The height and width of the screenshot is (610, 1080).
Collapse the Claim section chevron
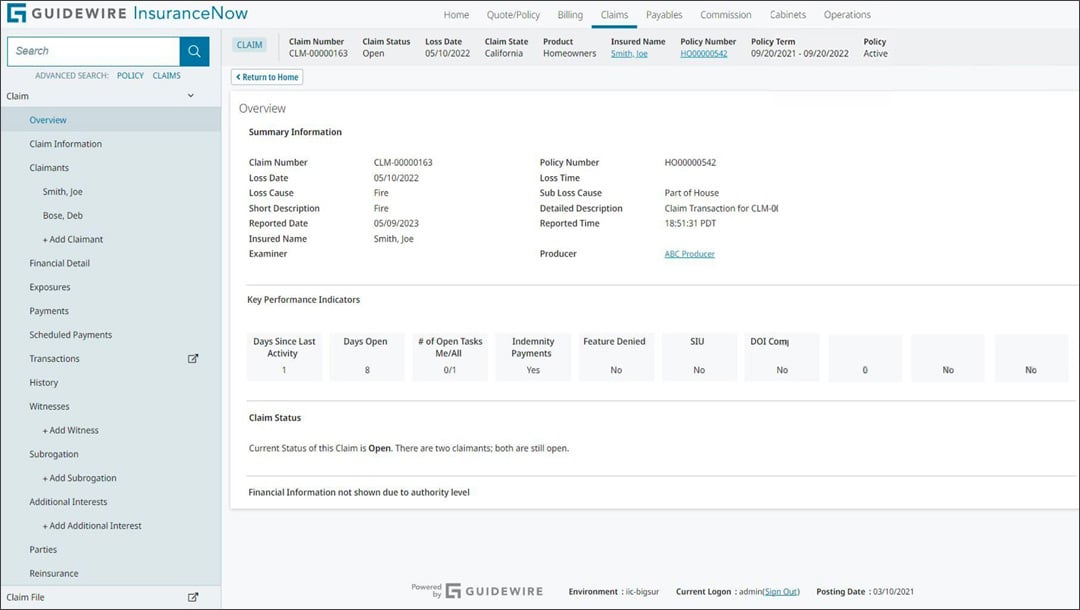pos(191,96)
